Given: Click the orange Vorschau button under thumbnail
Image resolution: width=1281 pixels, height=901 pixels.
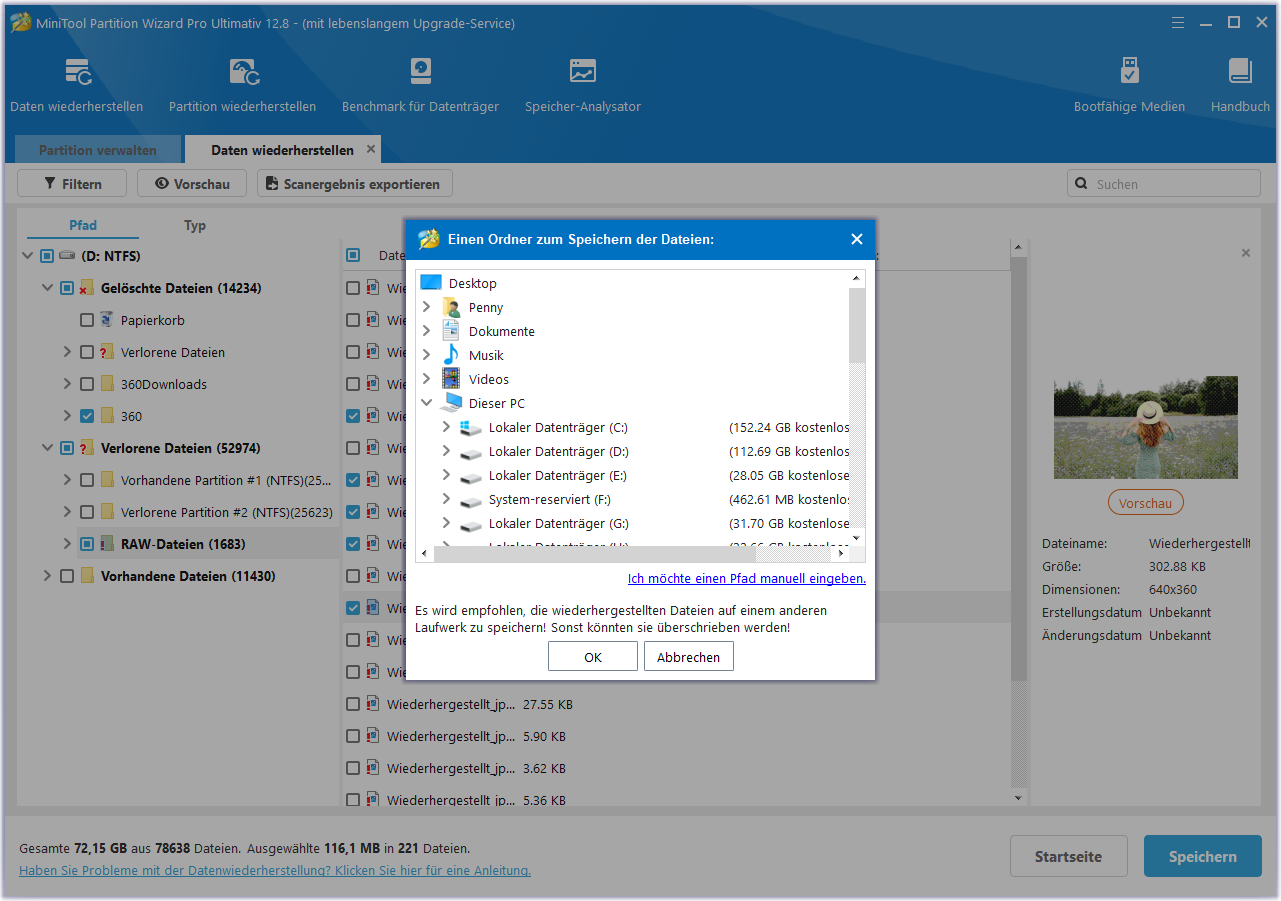Looking at the screenshot, I should click(x=1146, y=503).
